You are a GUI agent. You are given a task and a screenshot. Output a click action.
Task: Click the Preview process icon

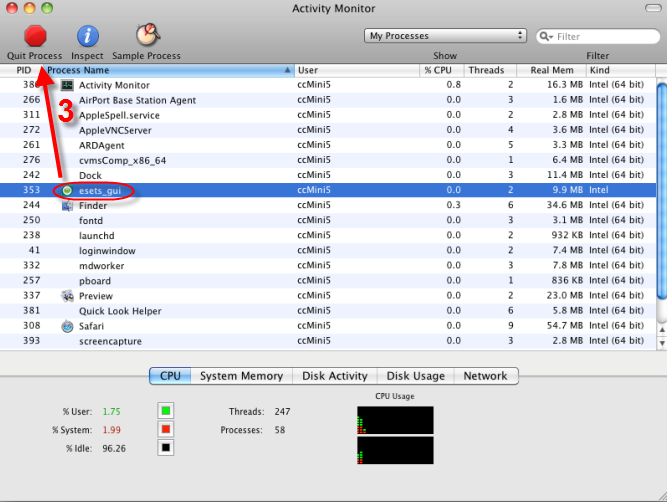67,296
